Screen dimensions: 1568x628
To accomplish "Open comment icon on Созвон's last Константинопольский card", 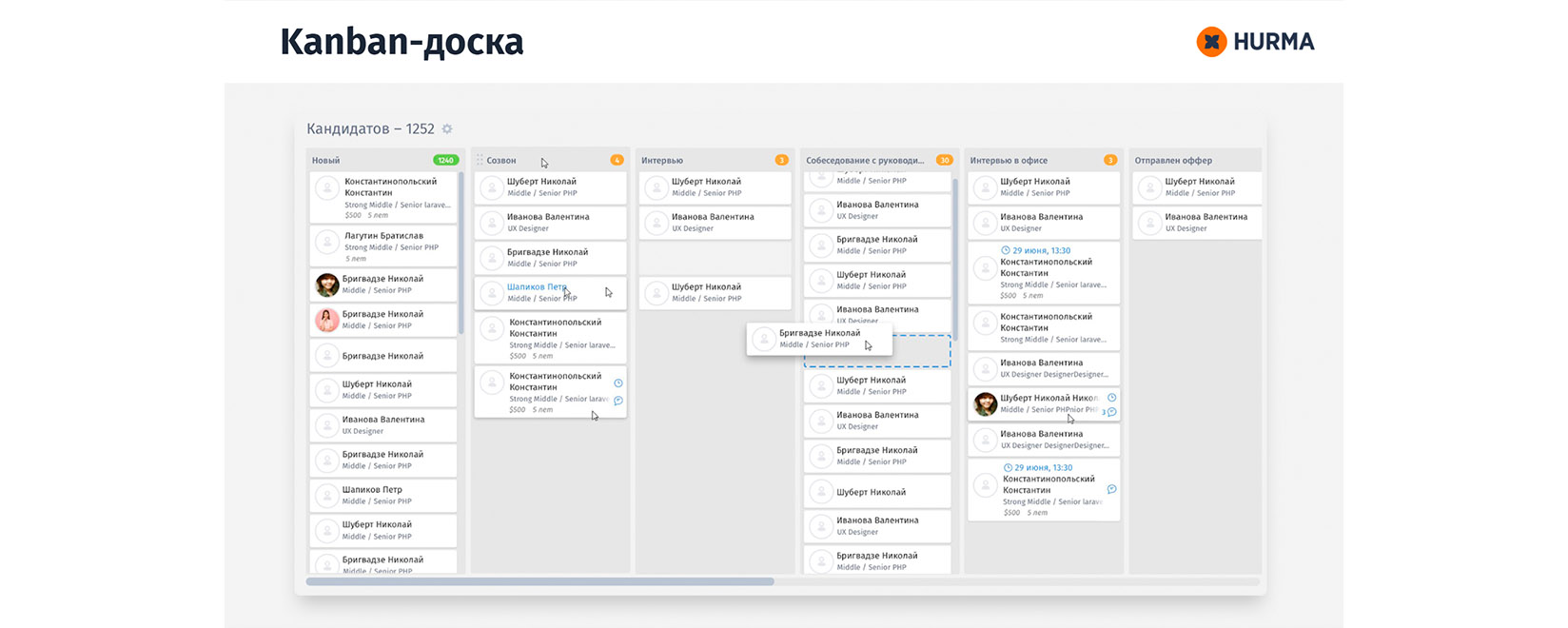I will pyautogui.click(x=618, y=401).
